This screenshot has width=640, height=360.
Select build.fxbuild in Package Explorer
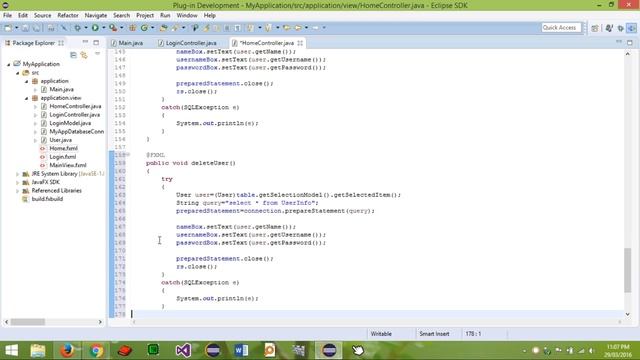[x=47, y=199]
